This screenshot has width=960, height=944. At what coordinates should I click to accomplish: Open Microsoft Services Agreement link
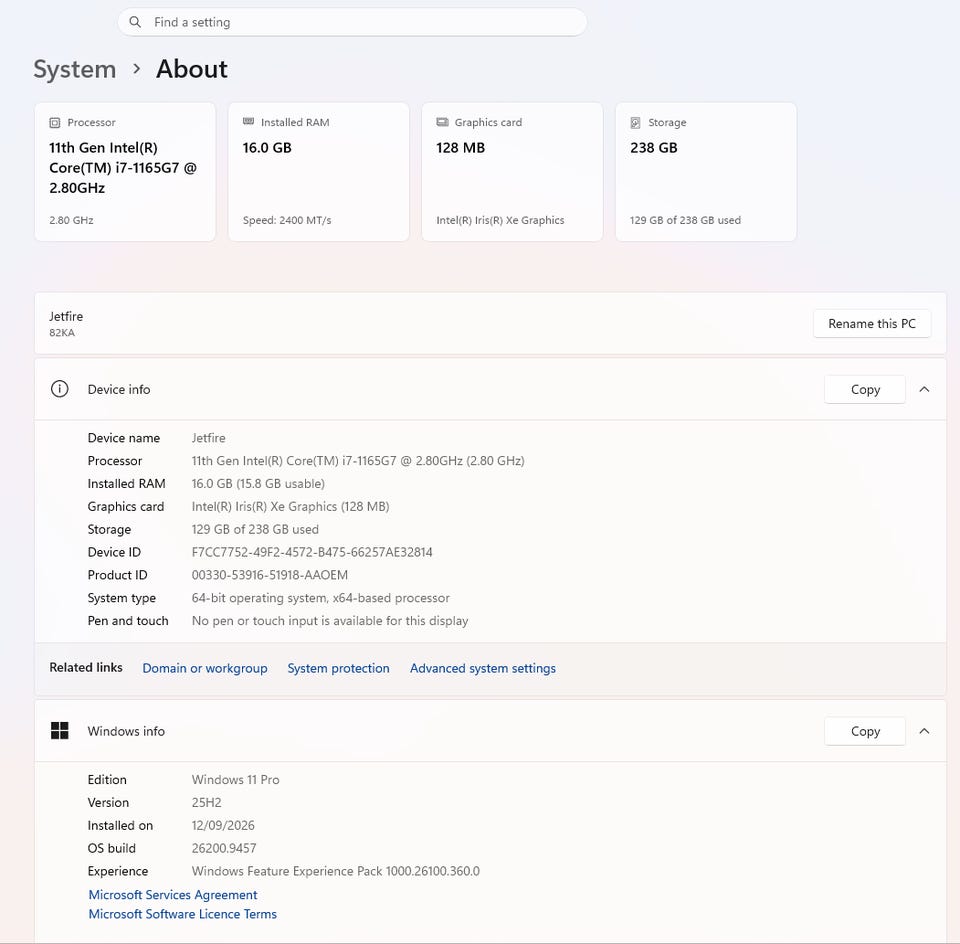[173, 894]
